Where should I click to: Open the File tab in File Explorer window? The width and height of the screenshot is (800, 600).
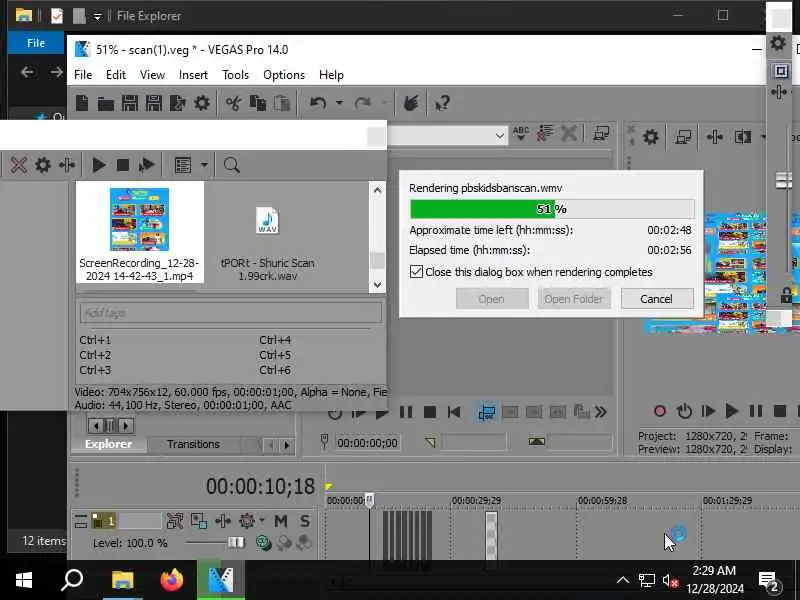click(36, 43)
